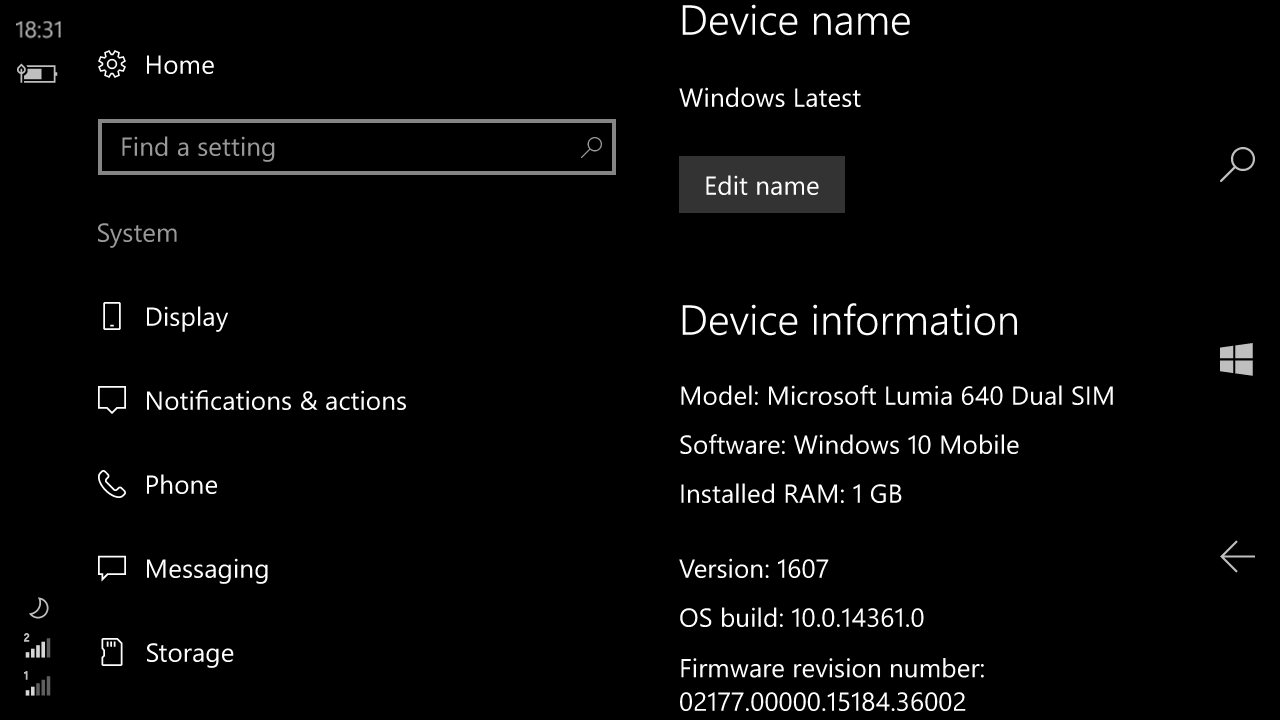Click inside the Find a setting field
The width and height of the screenshot is (1280, 720).
click(x=300, y=147)
